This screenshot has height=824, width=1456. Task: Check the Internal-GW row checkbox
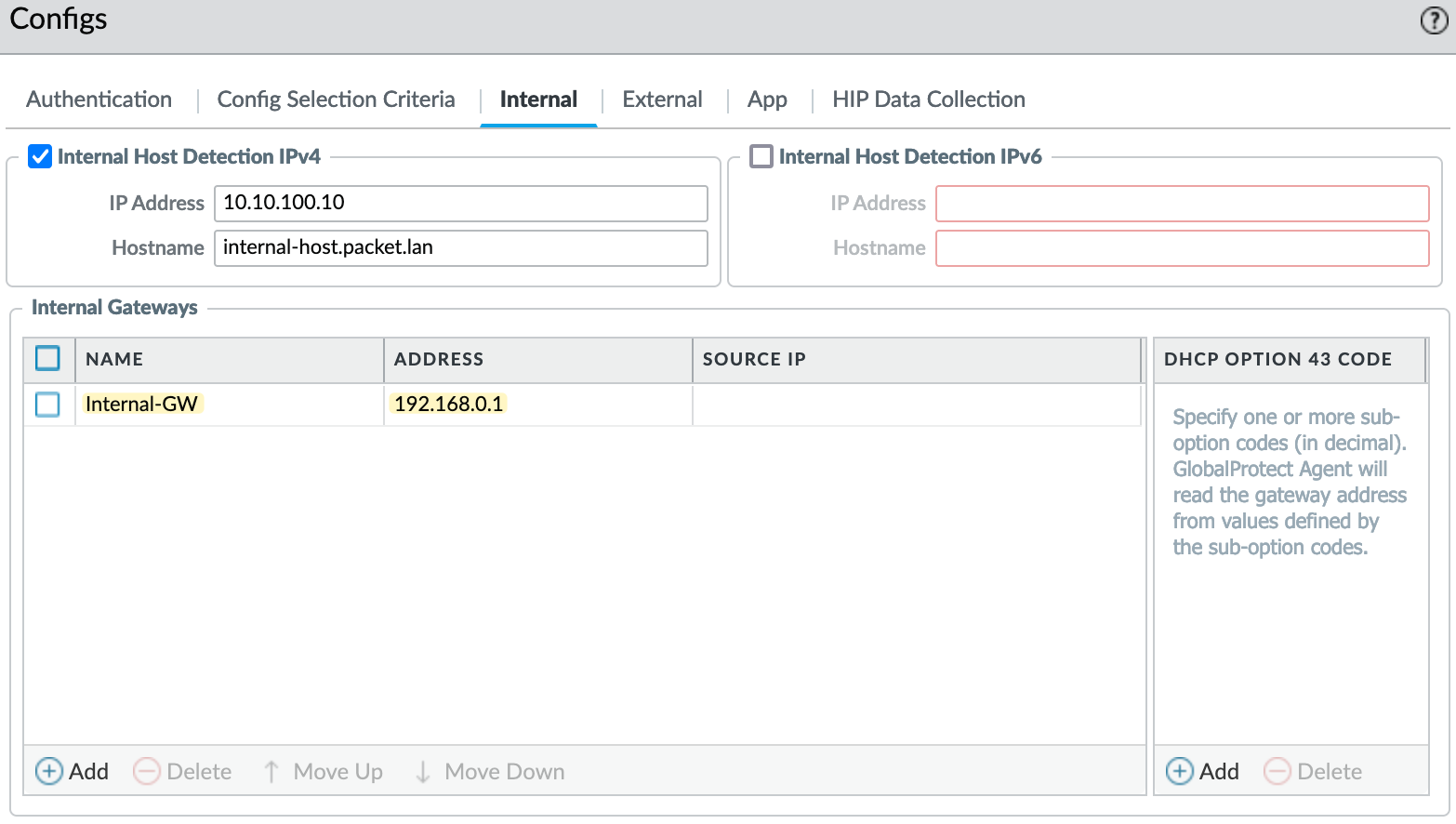[x=47, y=405]
